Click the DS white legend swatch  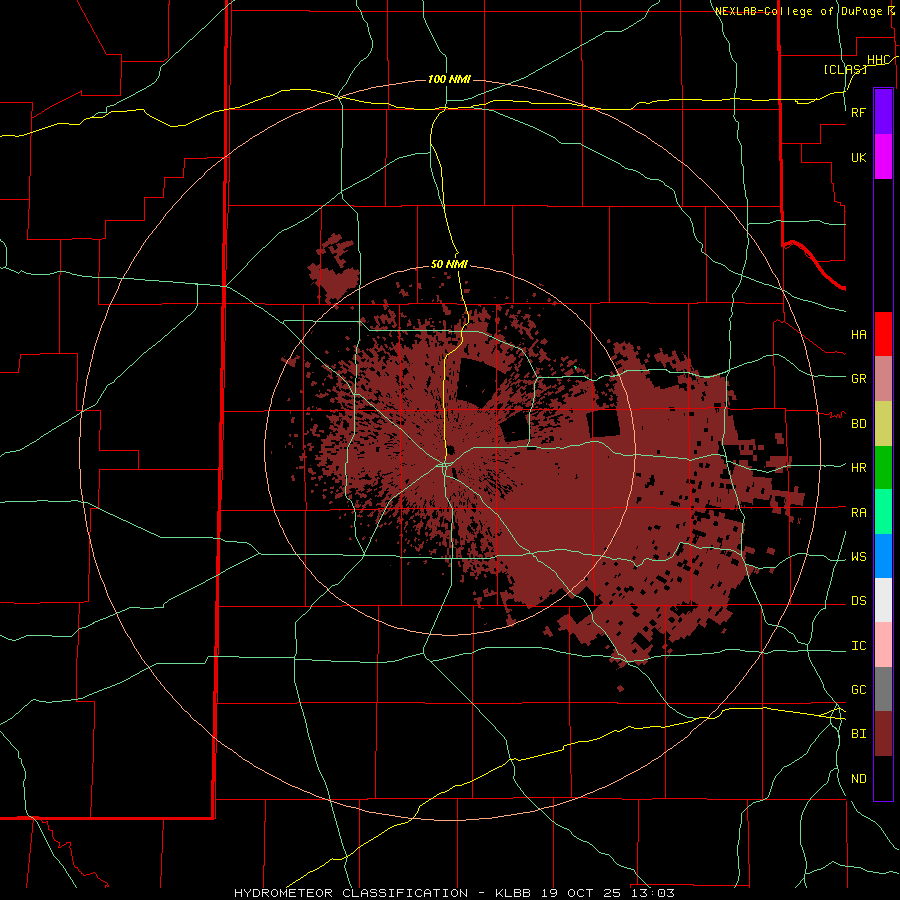click(883, 600)
